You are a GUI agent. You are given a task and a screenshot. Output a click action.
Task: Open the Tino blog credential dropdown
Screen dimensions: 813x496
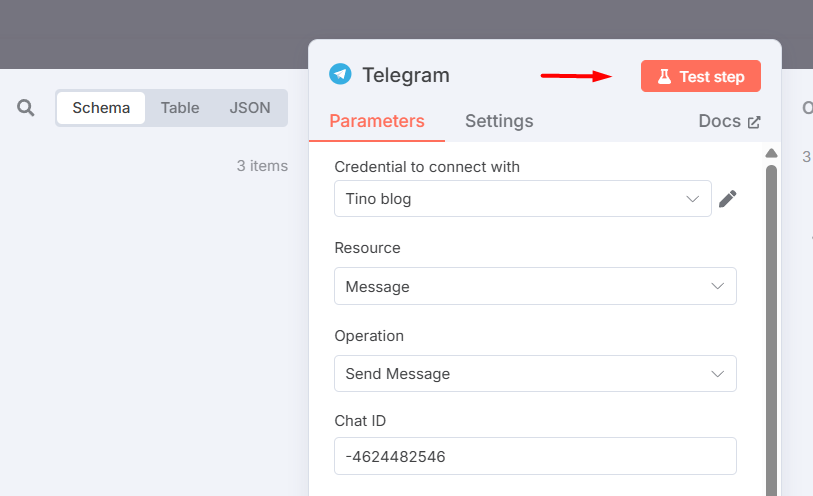(523, 199)
